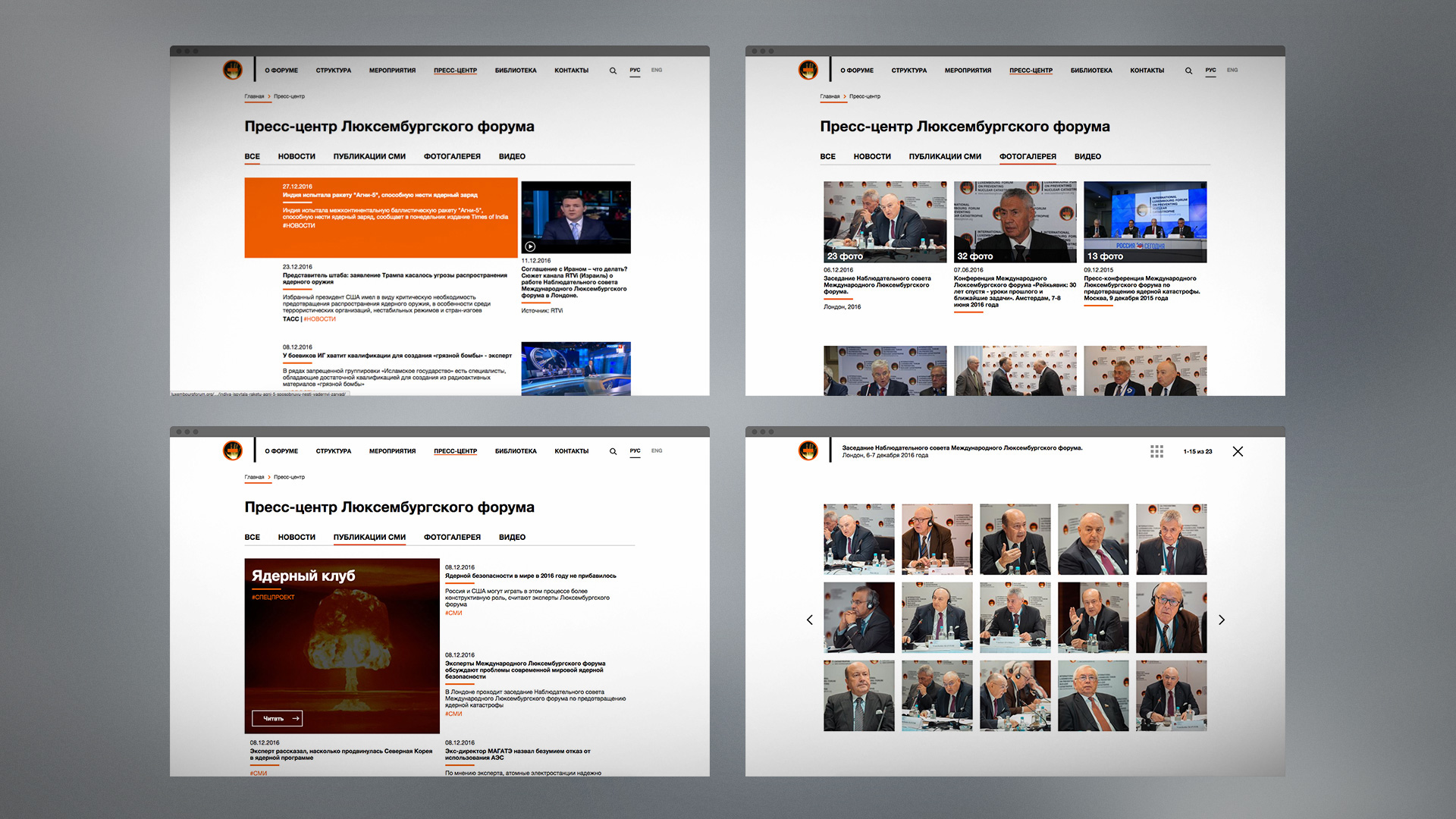Play the RTVi video in top-left window

(530, 246)
